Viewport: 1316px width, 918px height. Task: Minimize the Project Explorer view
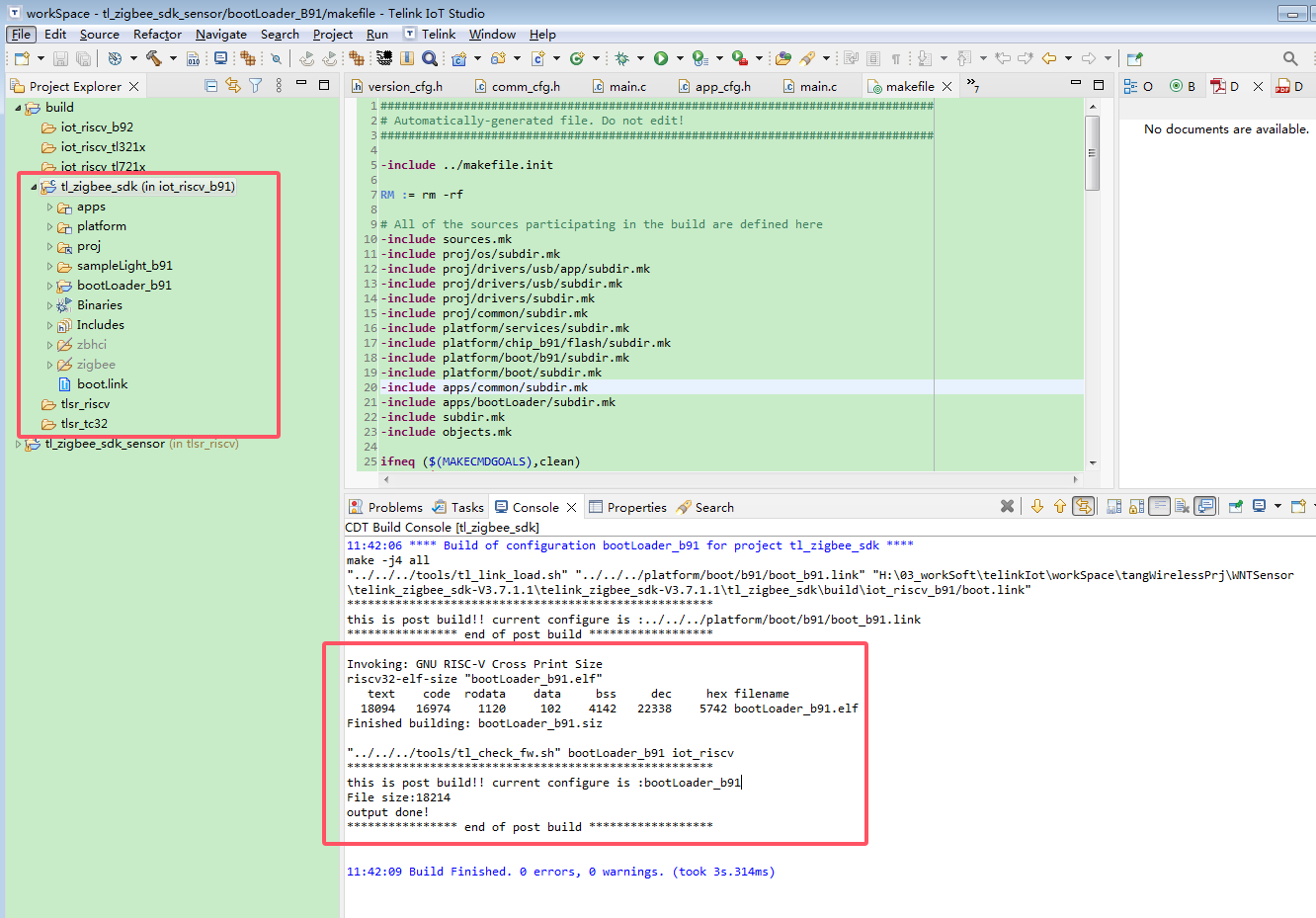[301, 85]
